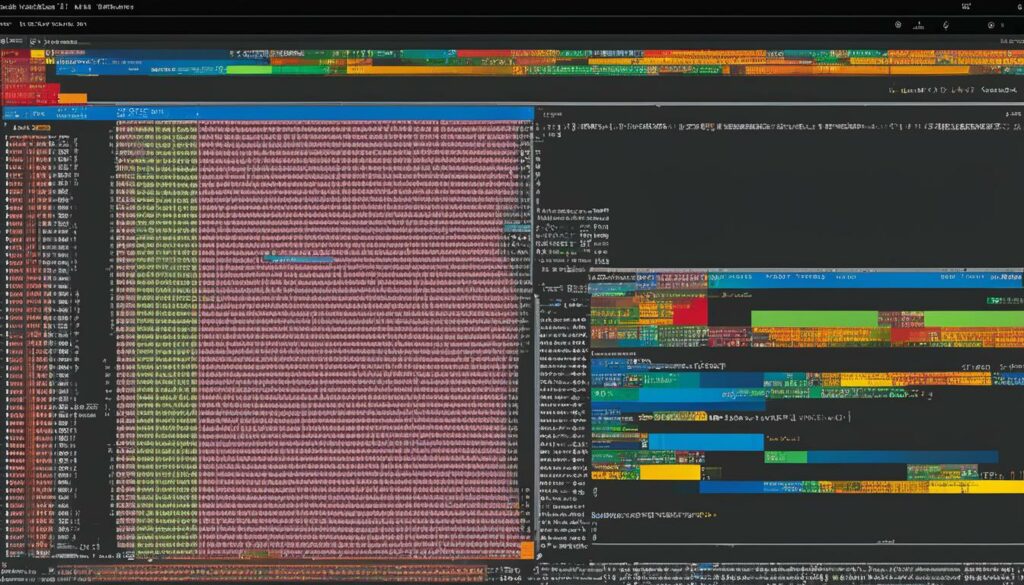This screenshot has width=1024, height=585.
Task: Select the red block in the lower-right chart
Action: coord(689,313)
